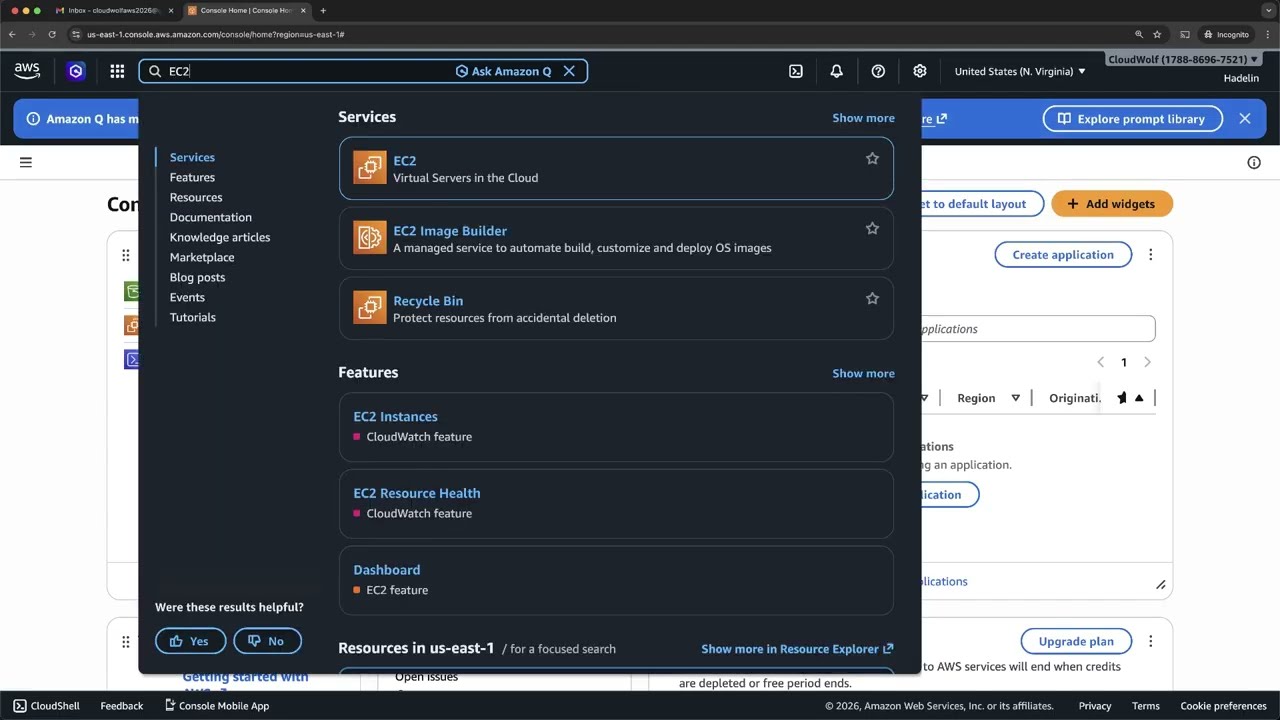
Task: Select Features in search categories
Action: pyautogui.click(x=192, y=177)
